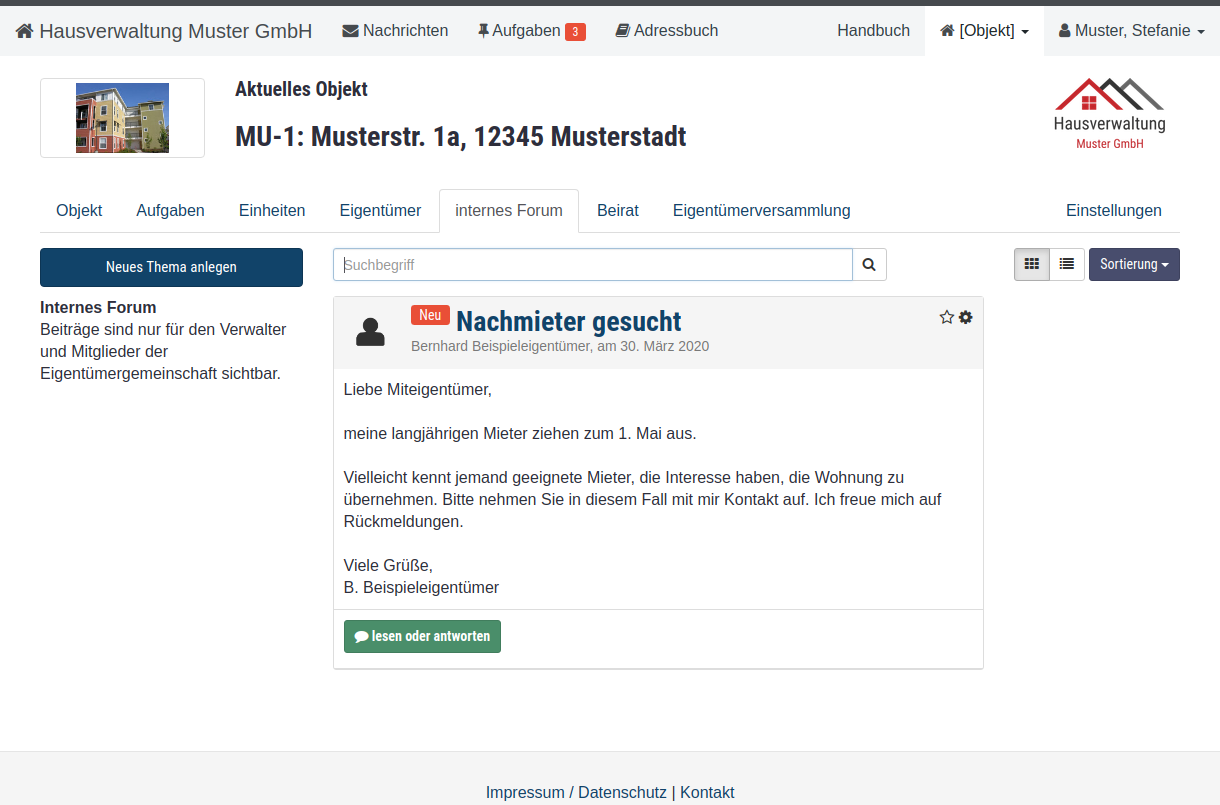This screenshot has width=1220, height=805.
Task: Open Nachrichten in the top navbar
Action: click(395, 31)
